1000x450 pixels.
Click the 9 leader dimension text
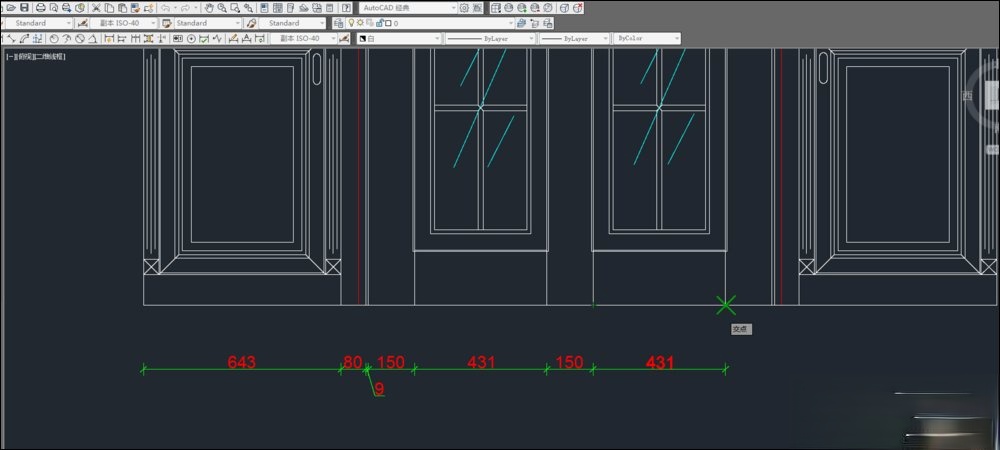(379, 389)
